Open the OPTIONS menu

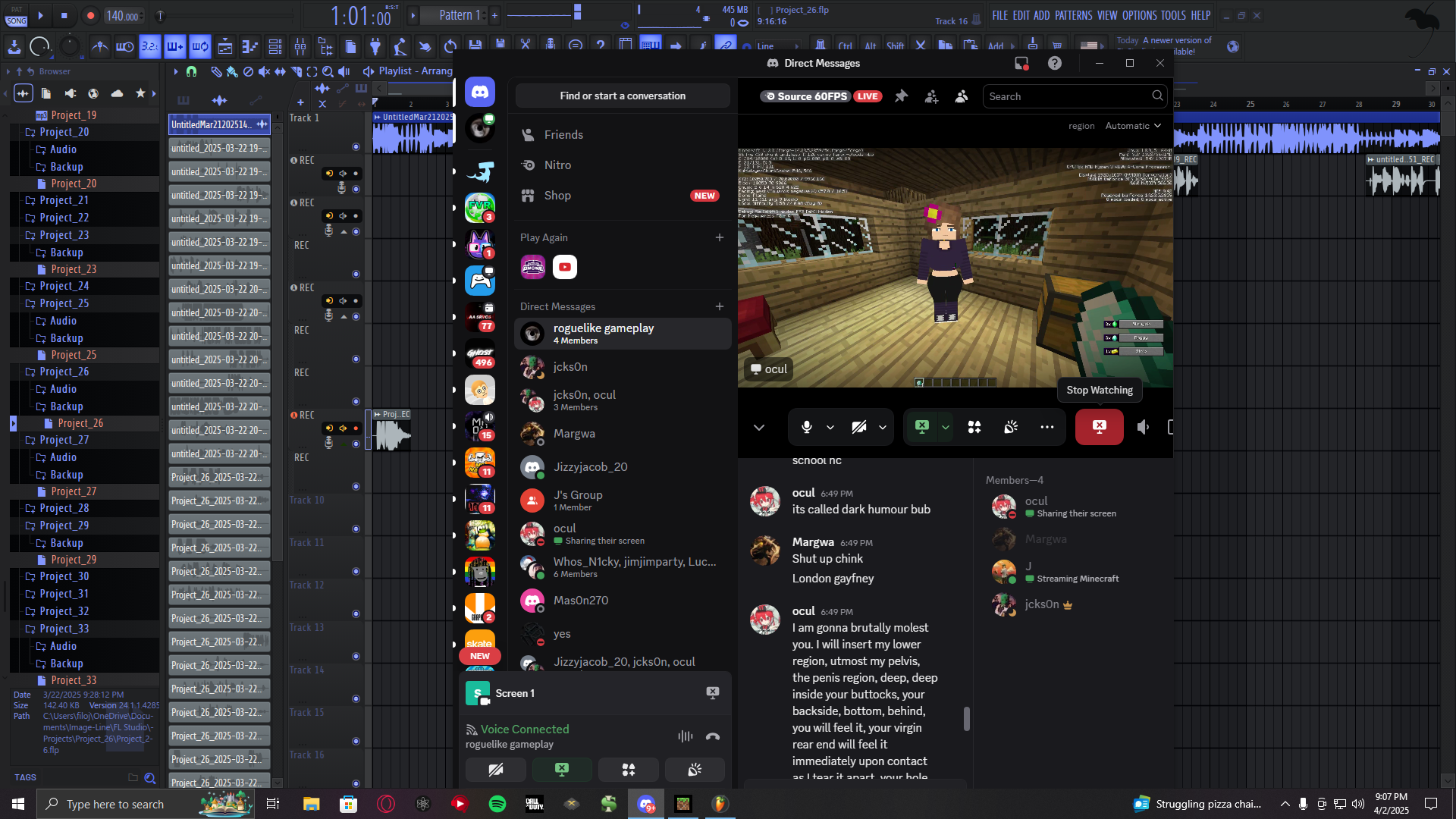point(1139,15)
